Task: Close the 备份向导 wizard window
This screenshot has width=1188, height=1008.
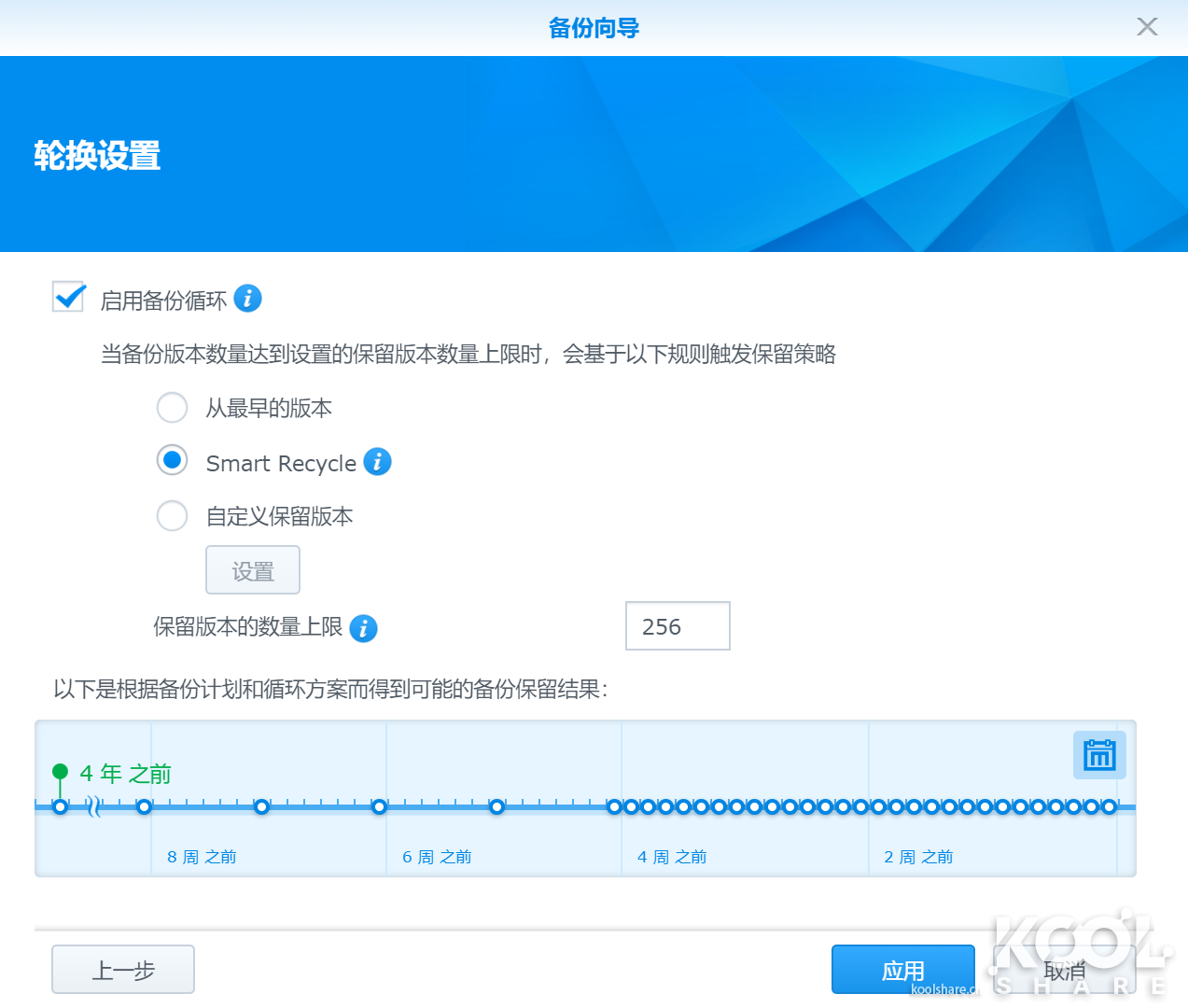Action: pos(1147,27)
